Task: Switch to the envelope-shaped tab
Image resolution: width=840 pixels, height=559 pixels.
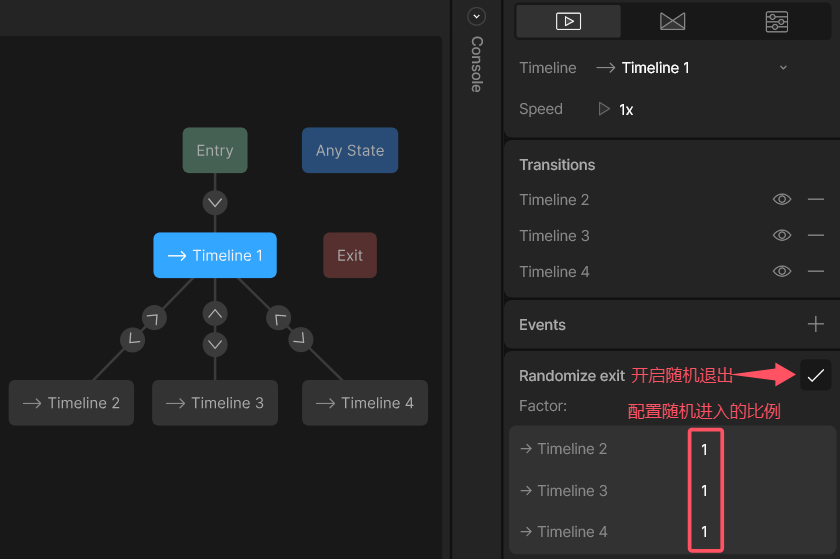Action: point(672,21)
